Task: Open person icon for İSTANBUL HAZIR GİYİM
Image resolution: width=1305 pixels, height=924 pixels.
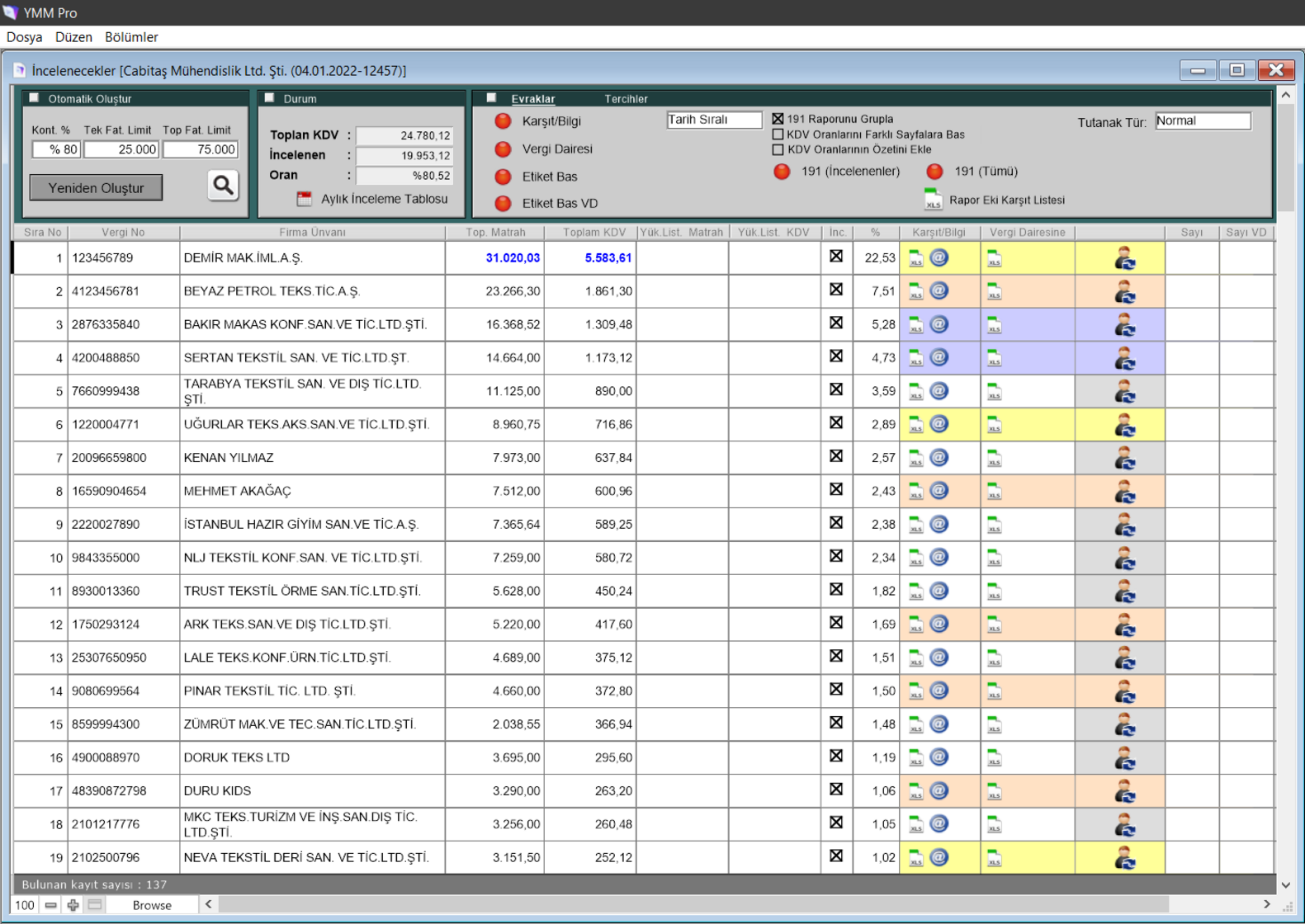Action: (x=1124, y=525)
